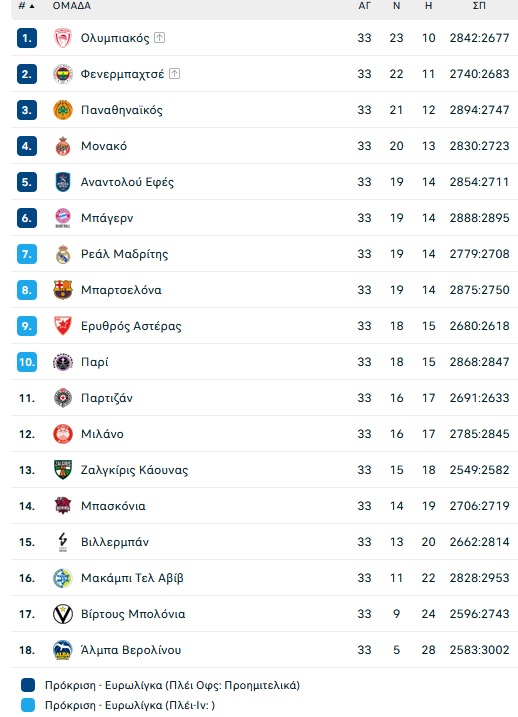The height and width of the screenshot is (717, 518).
Task: Open the Ερυθρός Αστέρας team page
Action: (x=131, y=326)
